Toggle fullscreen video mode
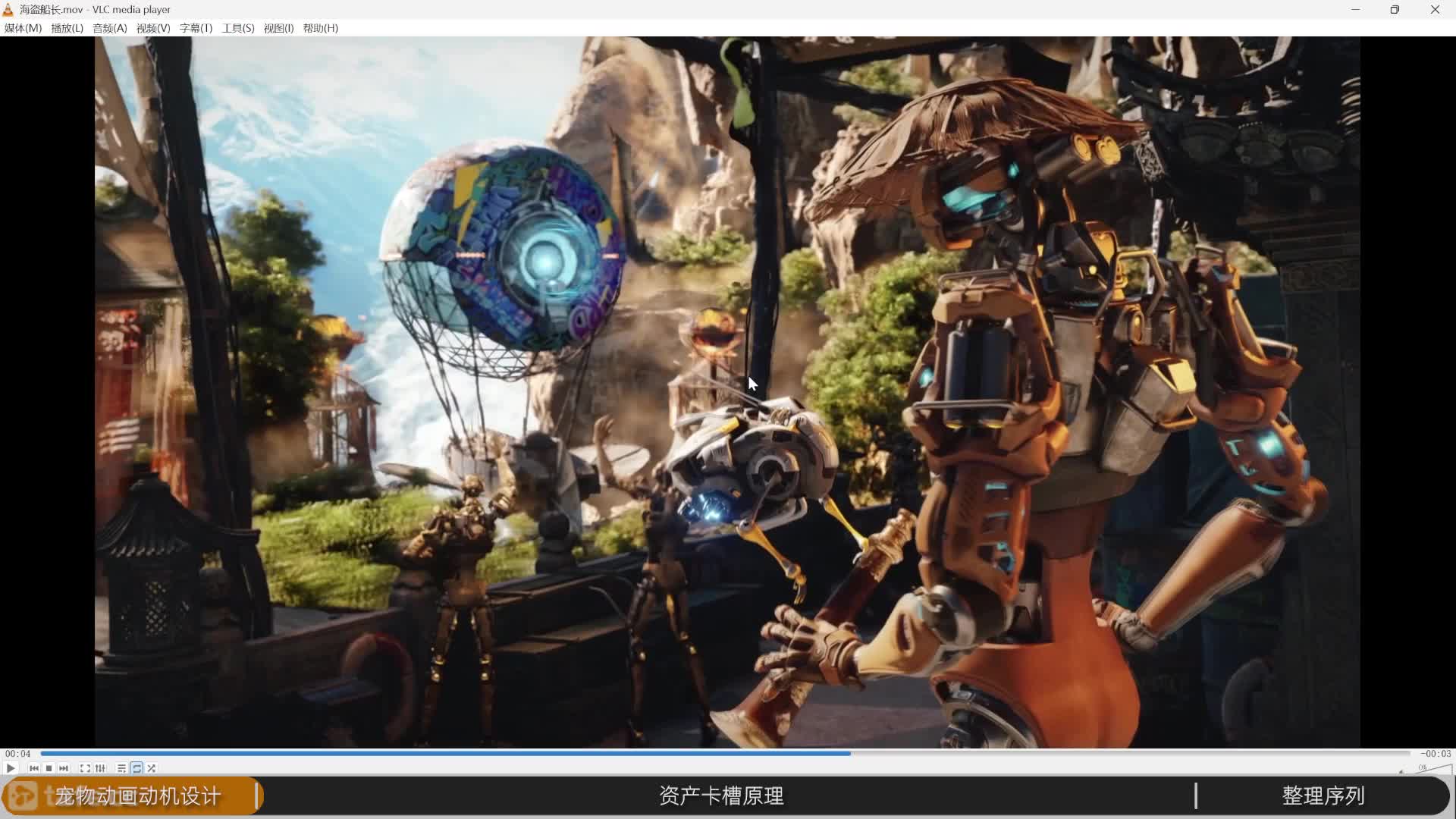This screenshot has height=819, width=1456. pos(85,768)
